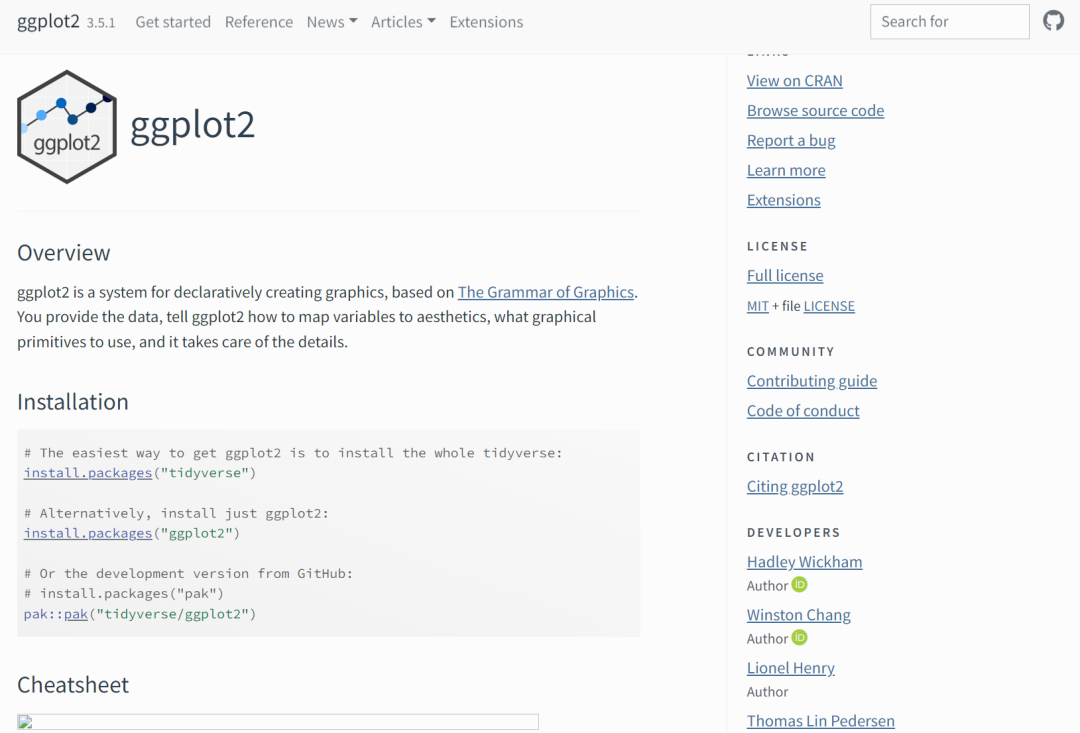Open the sidebar Extensions link
The height and width of the screenshot is (733, 1080).
click(784, 200)
